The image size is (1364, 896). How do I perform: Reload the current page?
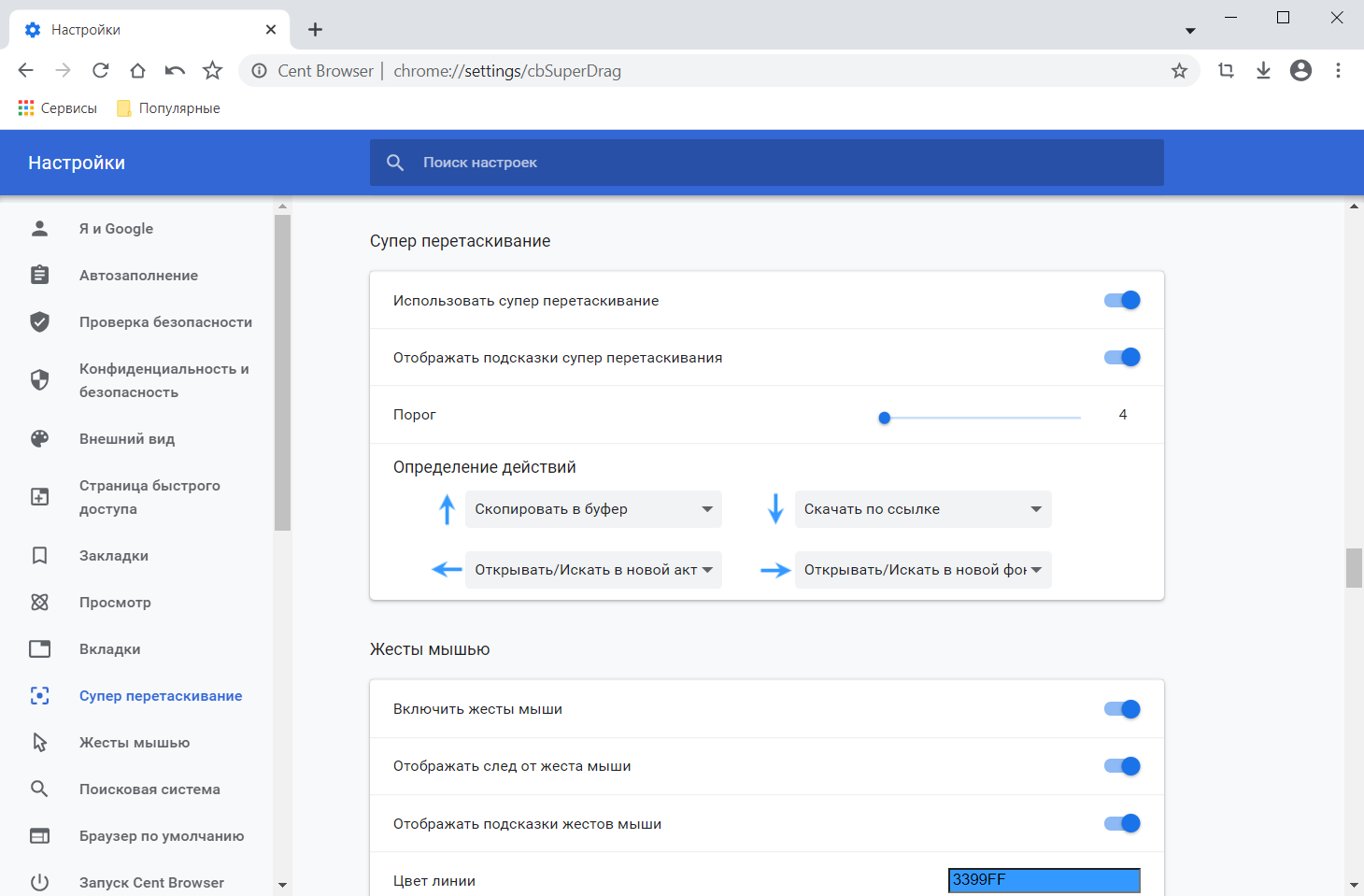pyautogui.click(x=100, y=70)
